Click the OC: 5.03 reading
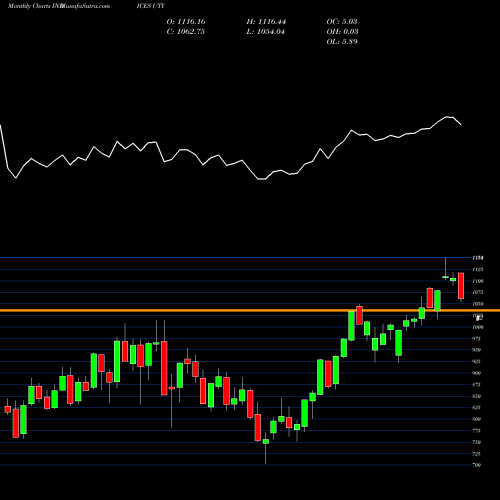 (342, 22)
